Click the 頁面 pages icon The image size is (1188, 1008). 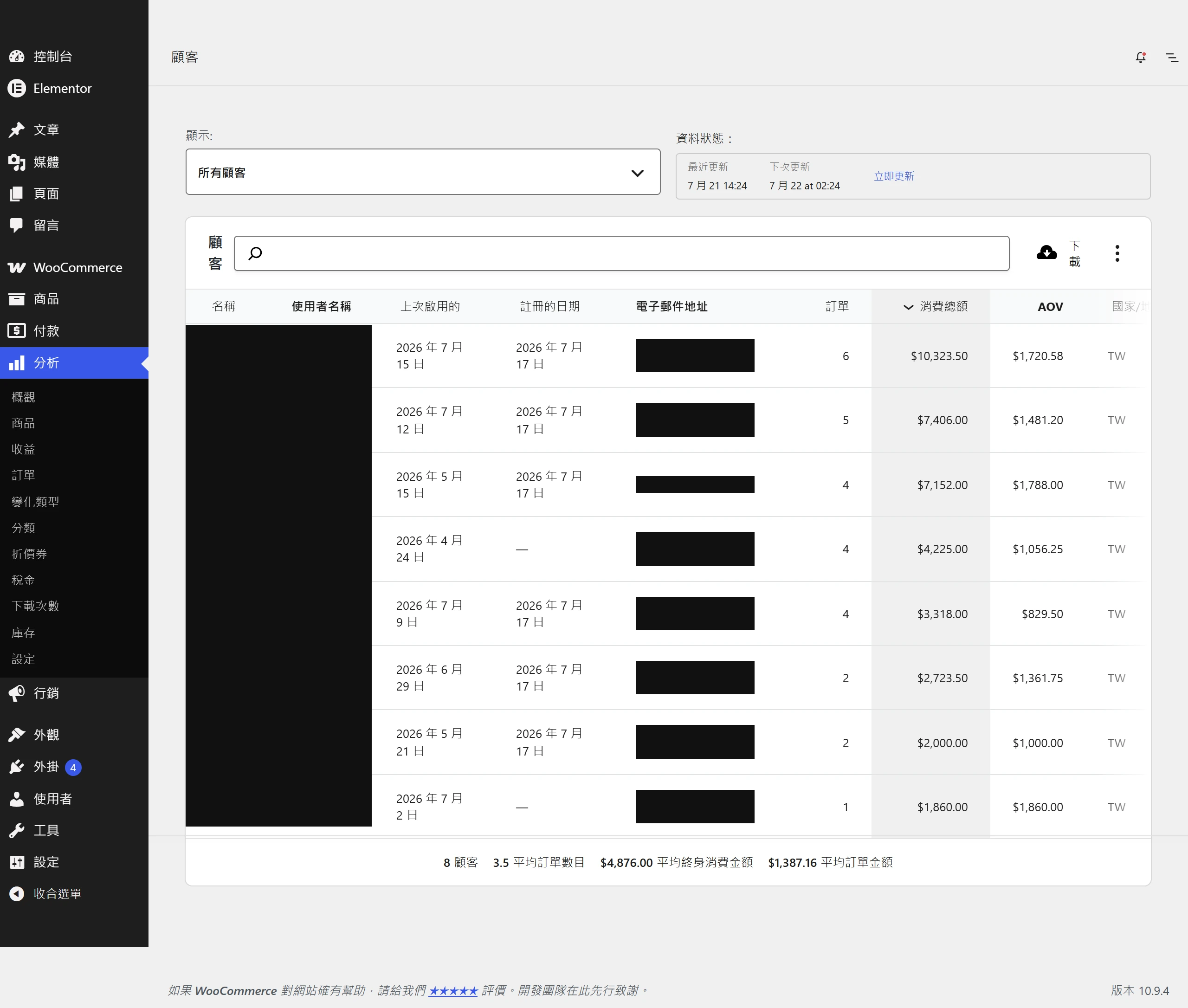(x=17, y=194)
